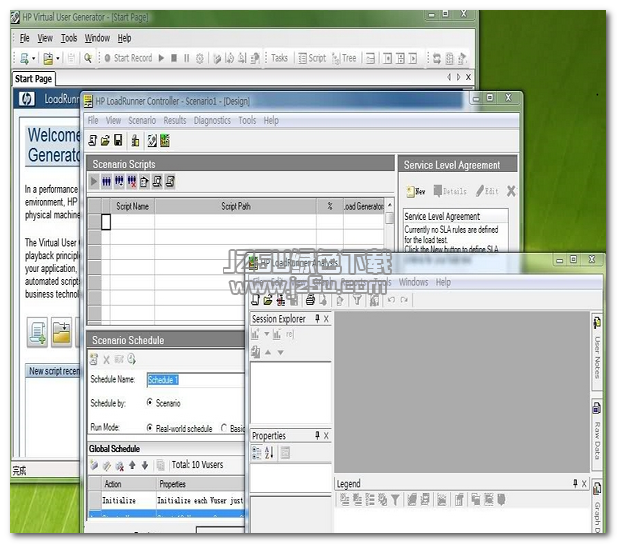The width and height of the screenshot is (617, 544).
Task: Pin the Session Explorer panel
Action: (317, 318)
